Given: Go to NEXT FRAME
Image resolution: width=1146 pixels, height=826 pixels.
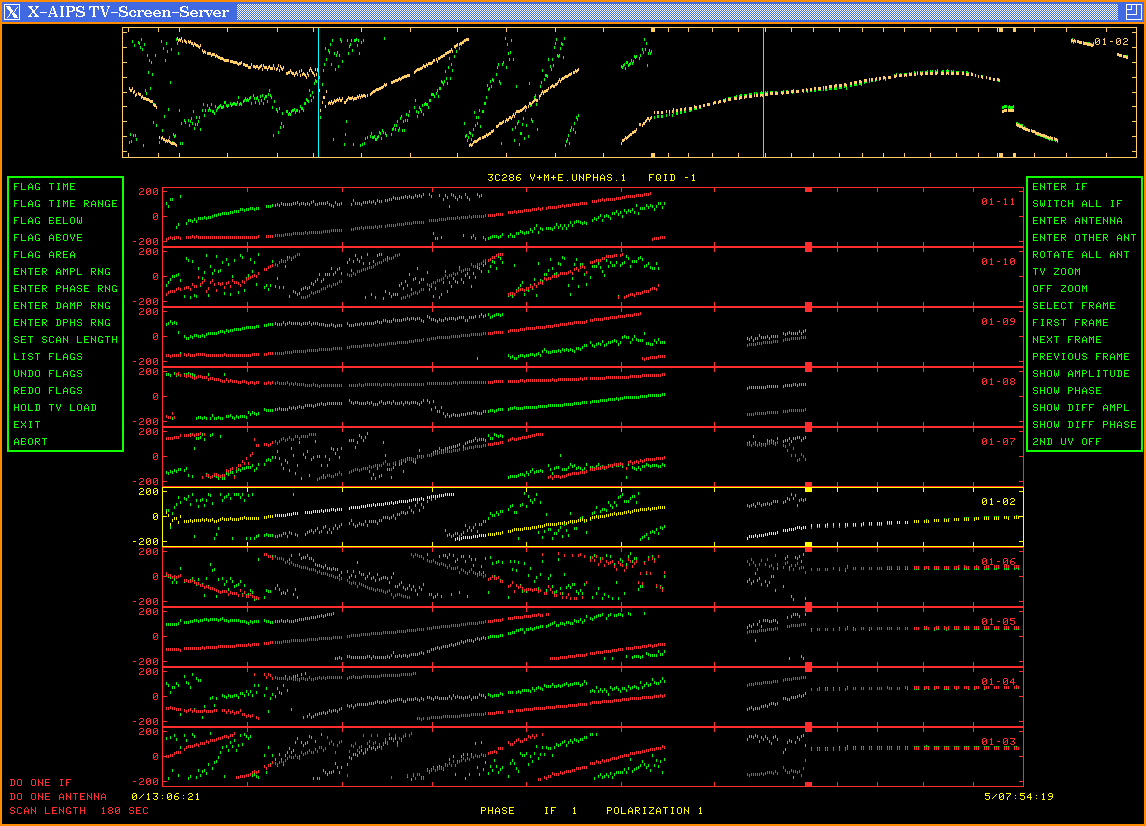Looking at the screenshot, I should [1067, 340].
